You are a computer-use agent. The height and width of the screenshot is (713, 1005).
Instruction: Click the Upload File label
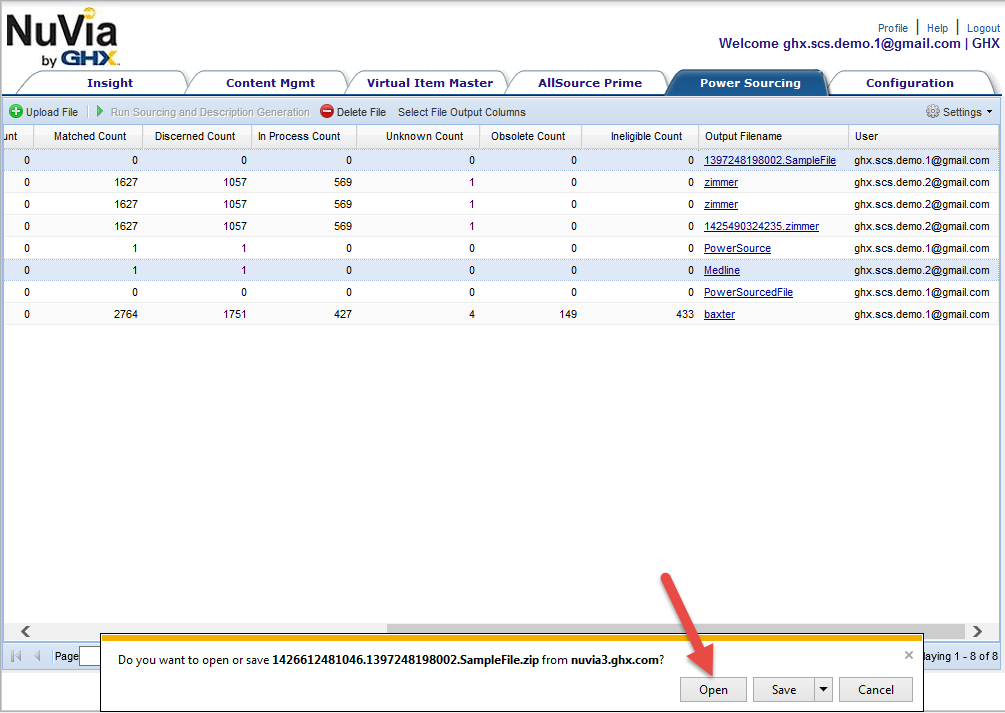coord(52,112)
